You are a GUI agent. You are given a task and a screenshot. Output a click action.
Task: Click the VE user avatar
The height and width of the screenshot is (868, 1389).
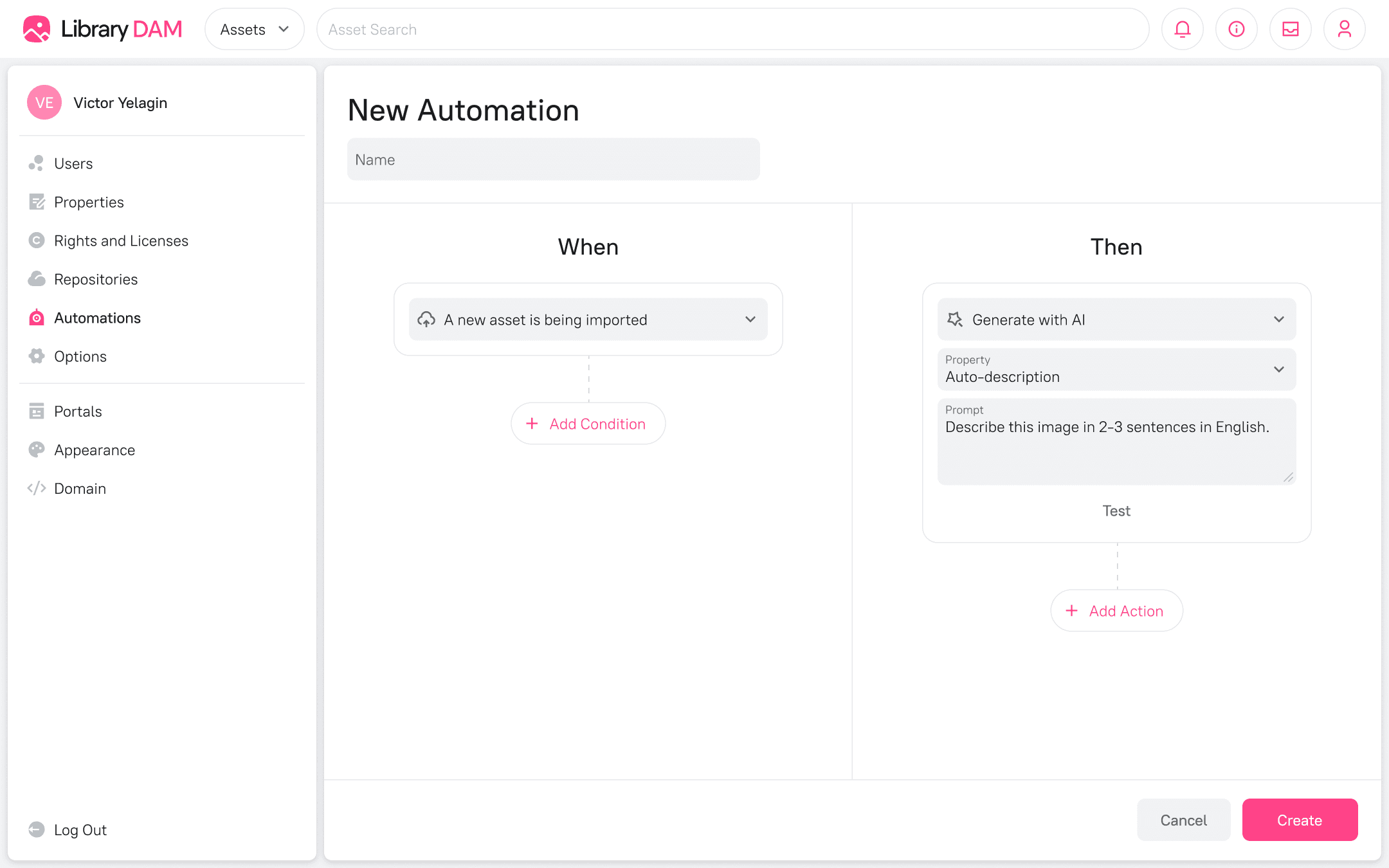(44, 103)
